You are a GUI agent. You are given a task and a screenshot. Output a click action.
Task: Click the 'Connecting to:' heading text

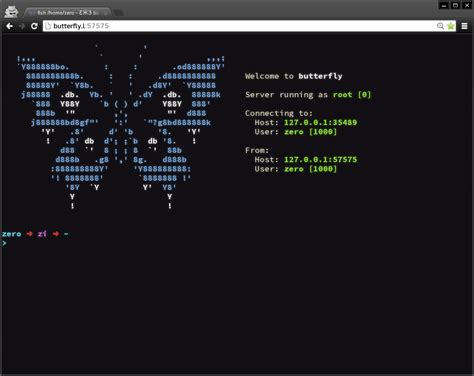279,113
